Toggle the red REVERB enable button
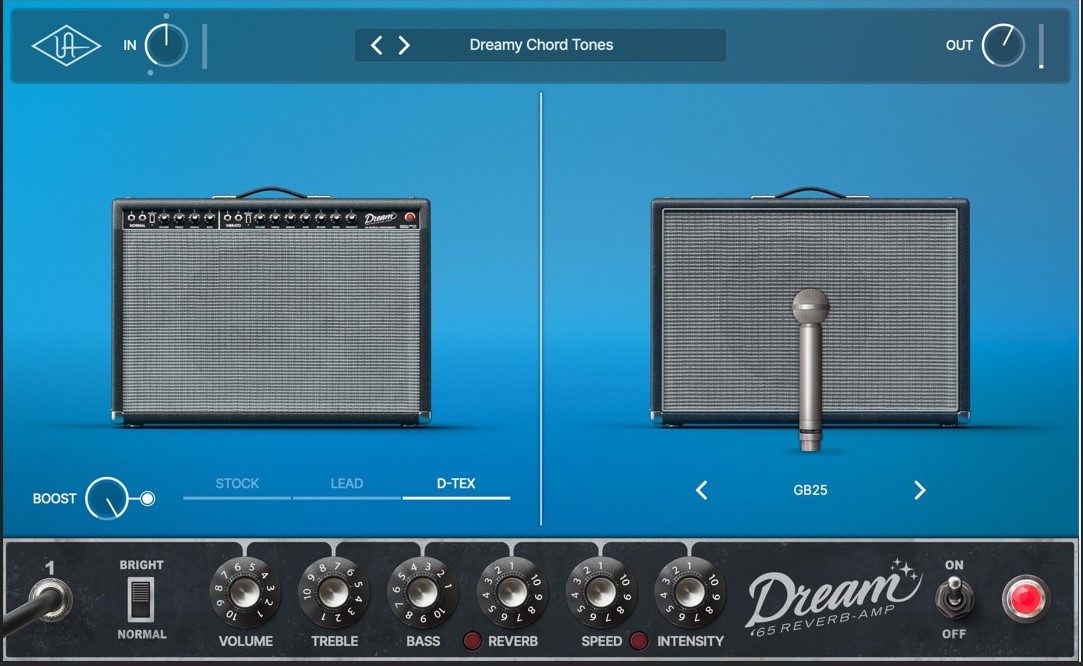 coord(472,641)
